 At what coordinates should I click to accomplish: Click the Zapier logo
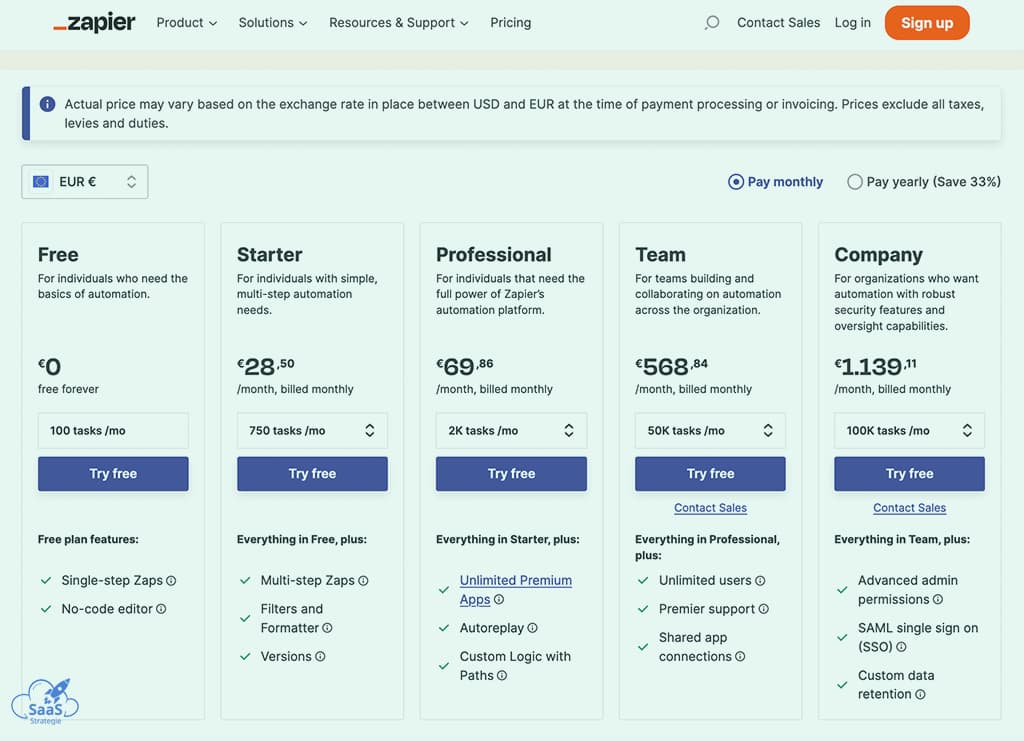94,23
